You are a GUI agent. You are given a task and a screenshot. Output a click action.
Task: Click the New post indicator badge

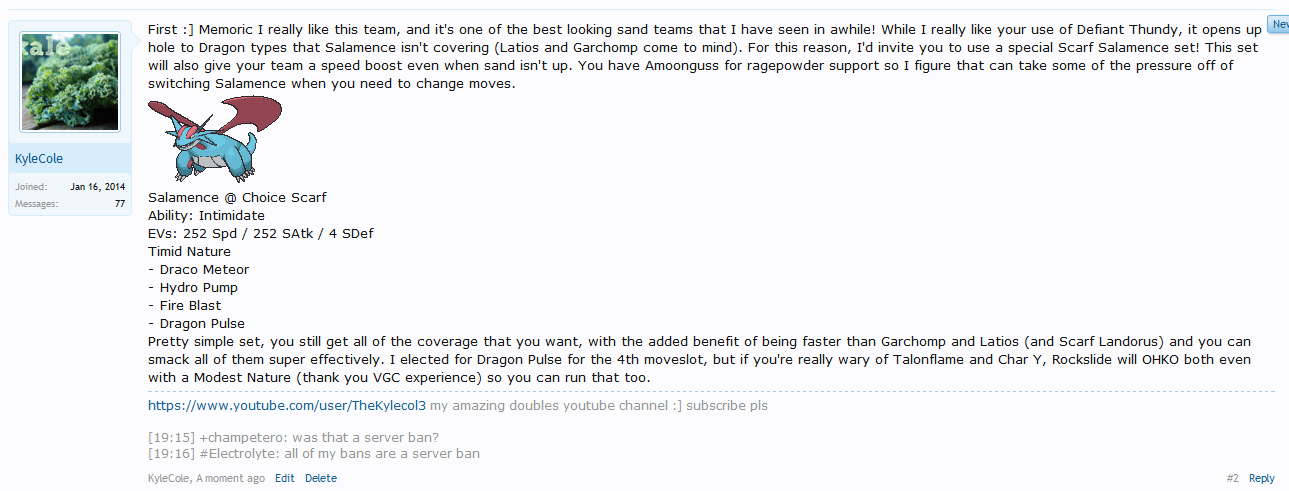pos(1278,23)
